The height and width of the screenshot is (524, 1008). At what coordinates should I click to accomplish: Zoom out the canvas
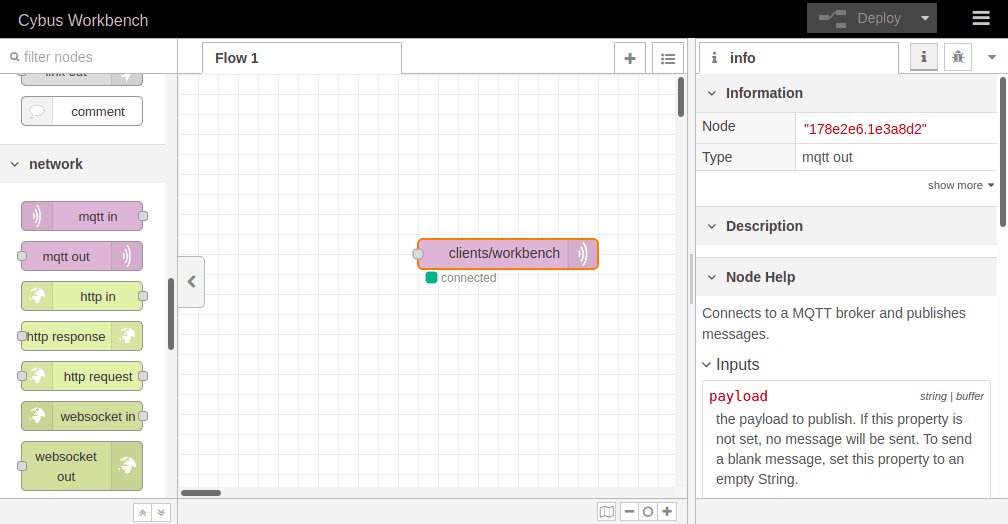tap(629, 511)
